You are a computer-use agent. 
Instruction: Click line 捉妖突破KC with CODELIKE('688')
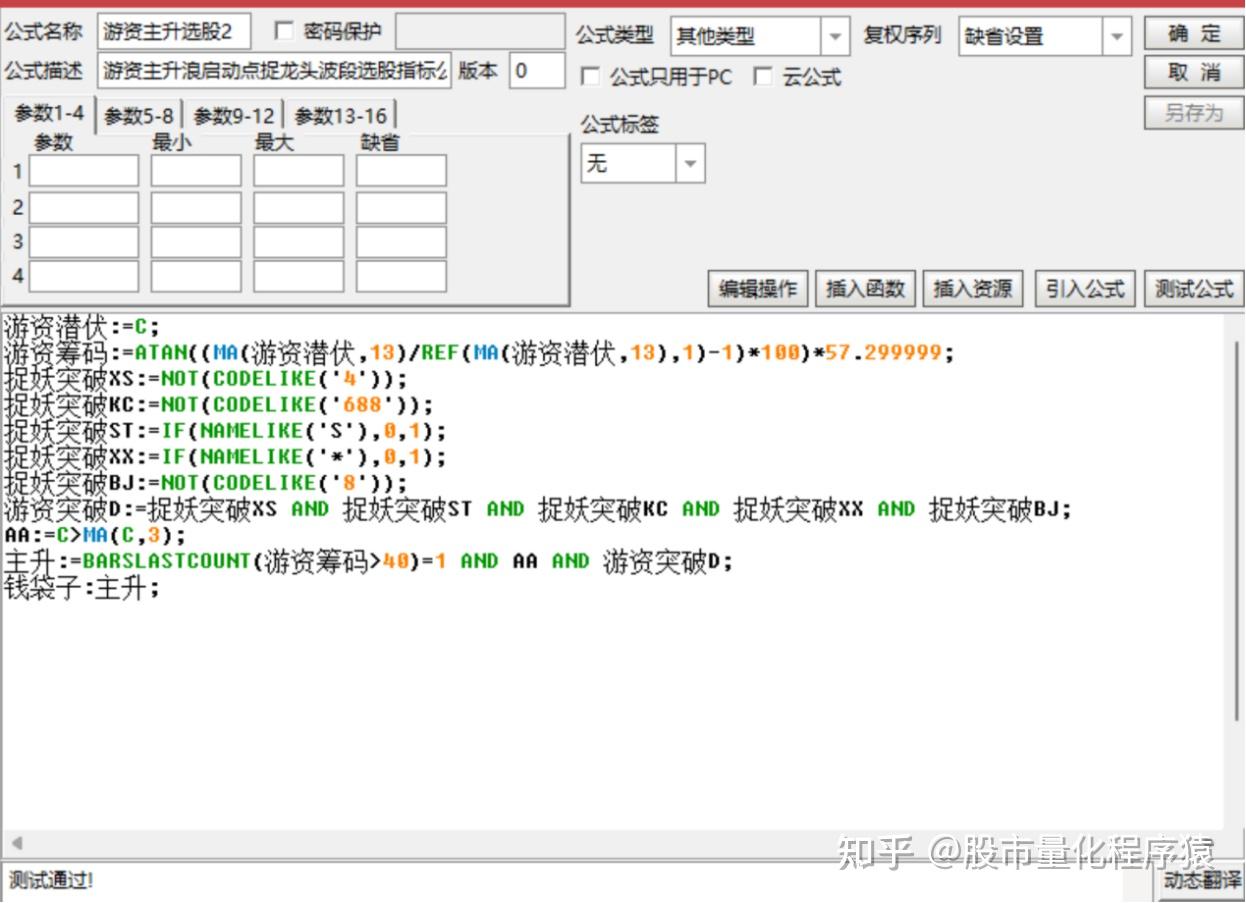pyautogui.click(x=219, y=405)
